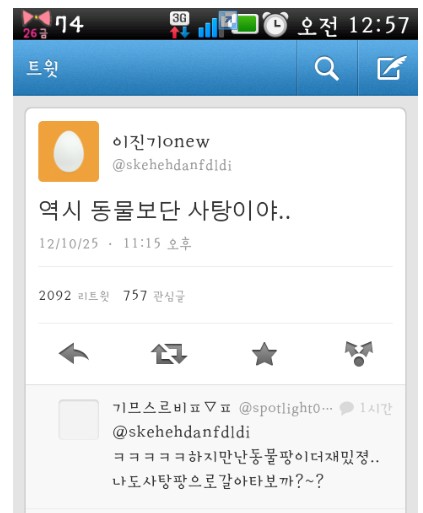
Task: Tap the signal strength bars icon
Action: pos(209,27)
